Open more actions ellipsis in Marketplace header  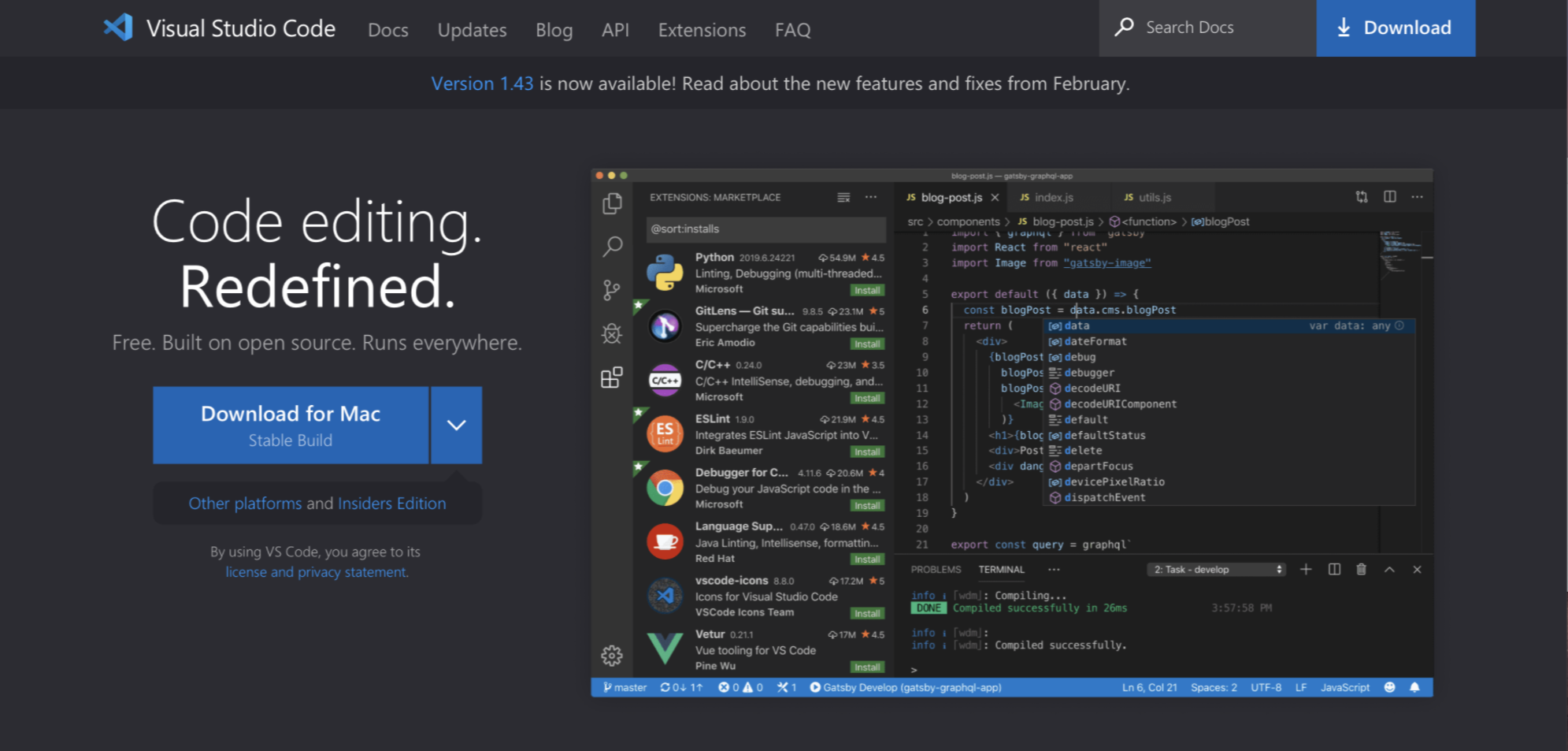(x=871, y=197)
